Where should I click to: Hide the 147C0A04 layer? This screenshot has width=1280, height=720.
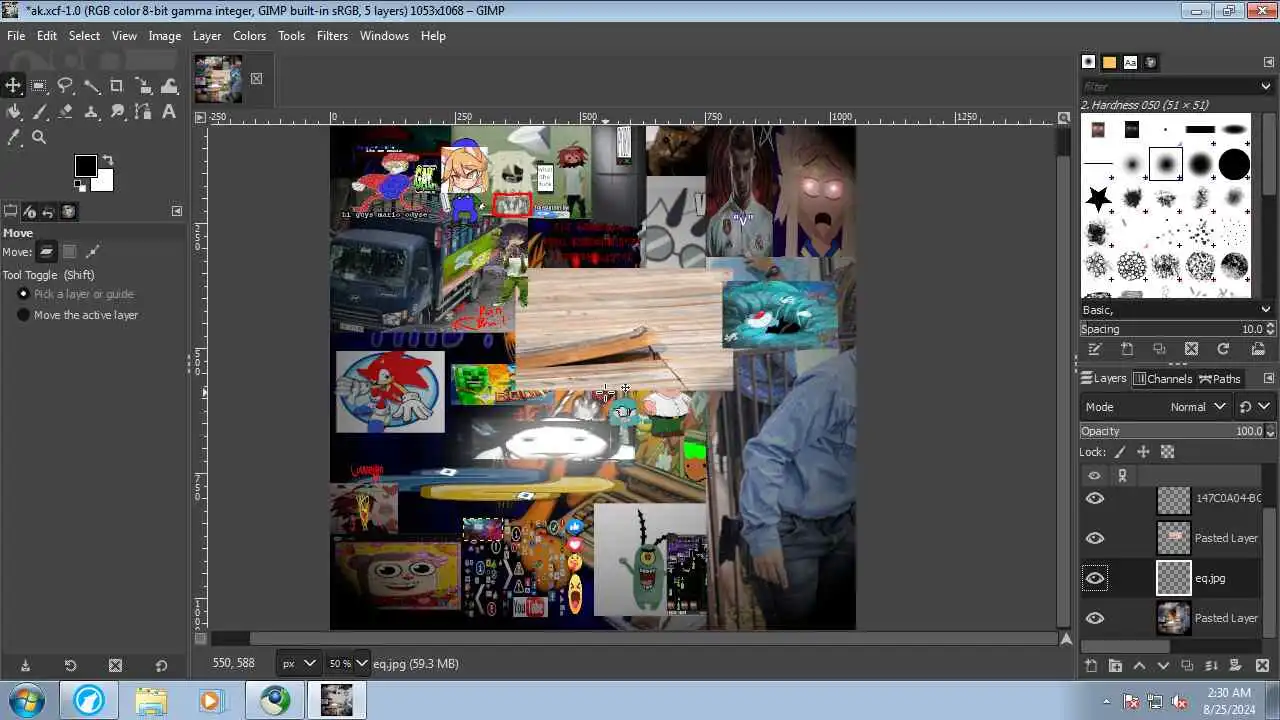[x=1095, y=498]
